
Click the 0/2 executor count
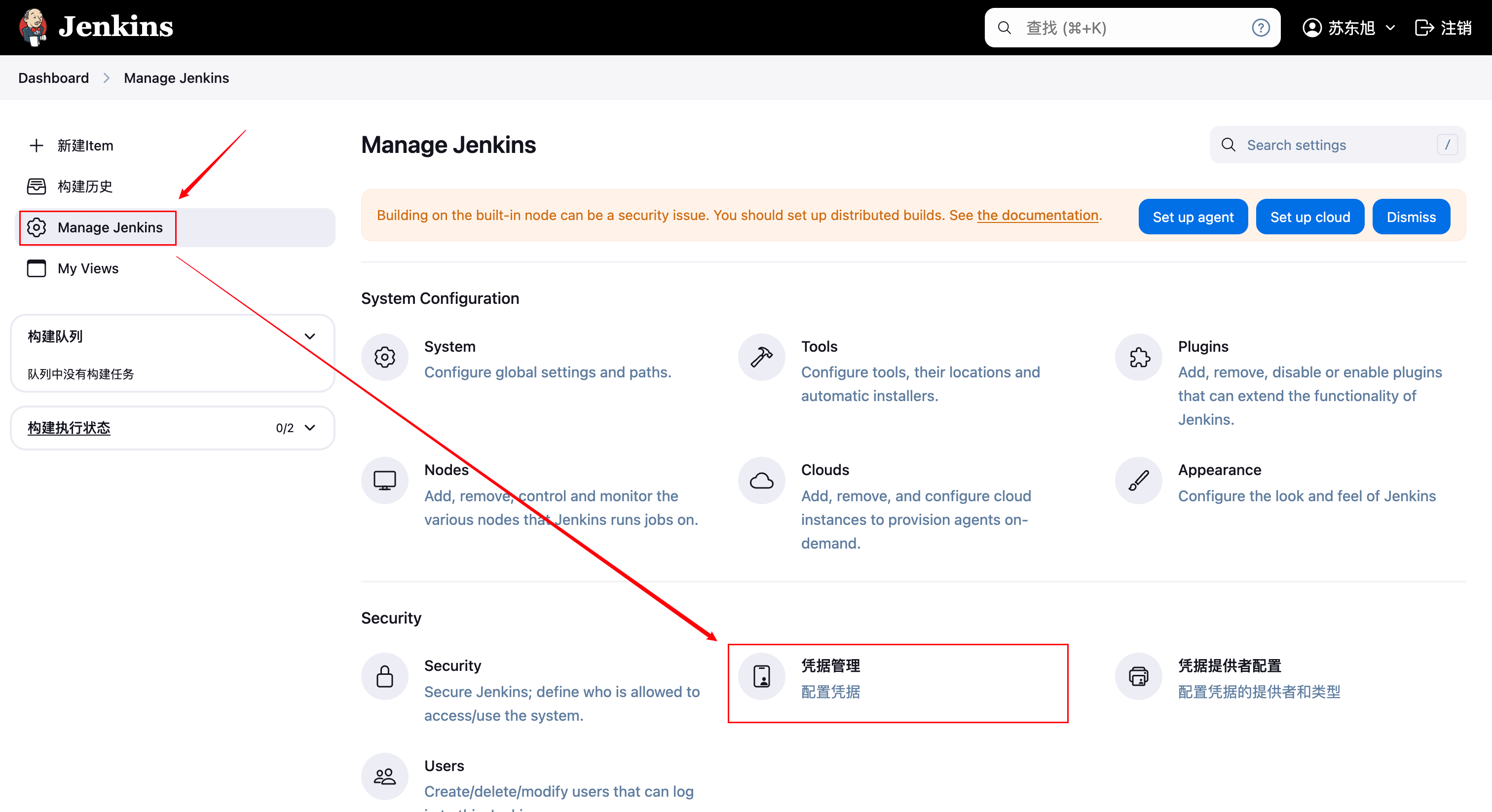tap(284, 428)
